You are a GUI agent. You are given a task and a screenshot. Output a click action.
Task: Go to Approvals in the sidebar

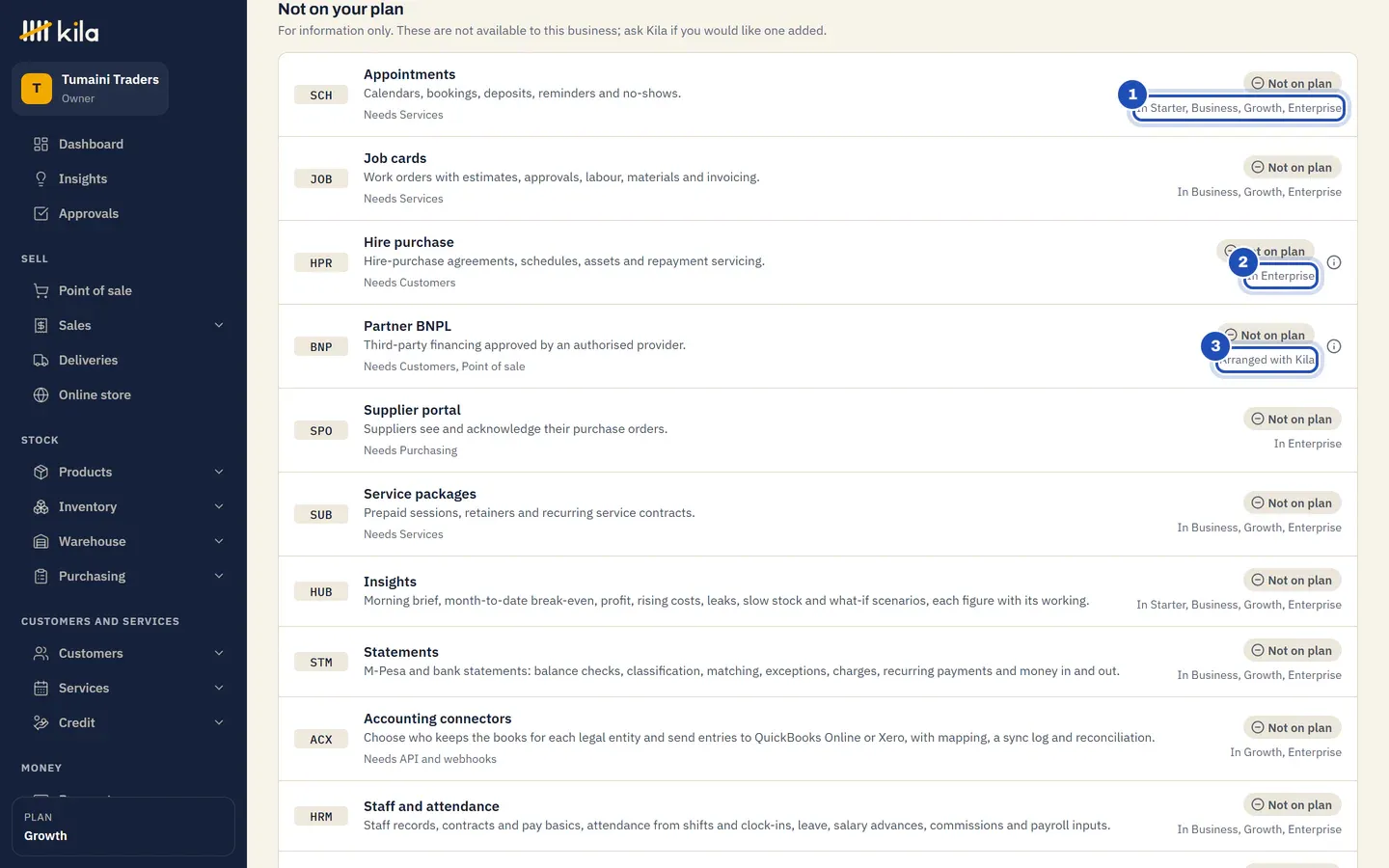click(123, 214)
